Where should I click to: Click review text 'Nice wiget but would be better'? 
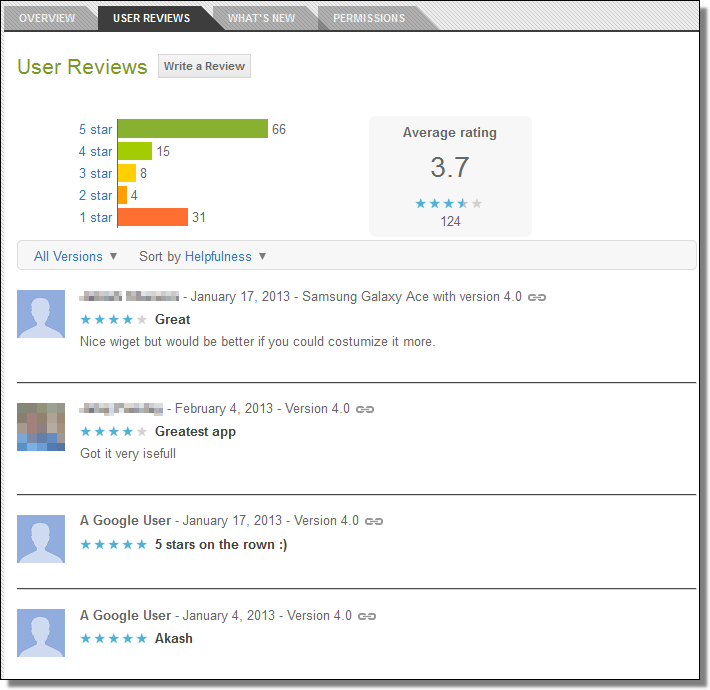coord(258,342)
